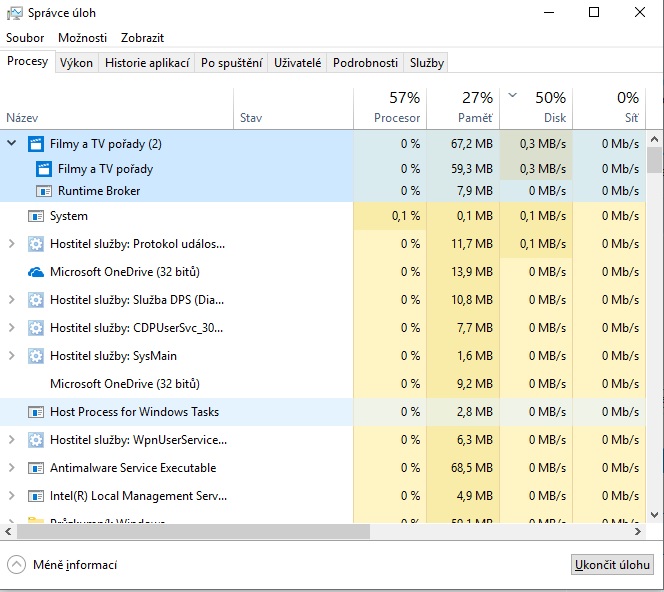Click the horizontal scrollbar left arrow

[8, 531]
